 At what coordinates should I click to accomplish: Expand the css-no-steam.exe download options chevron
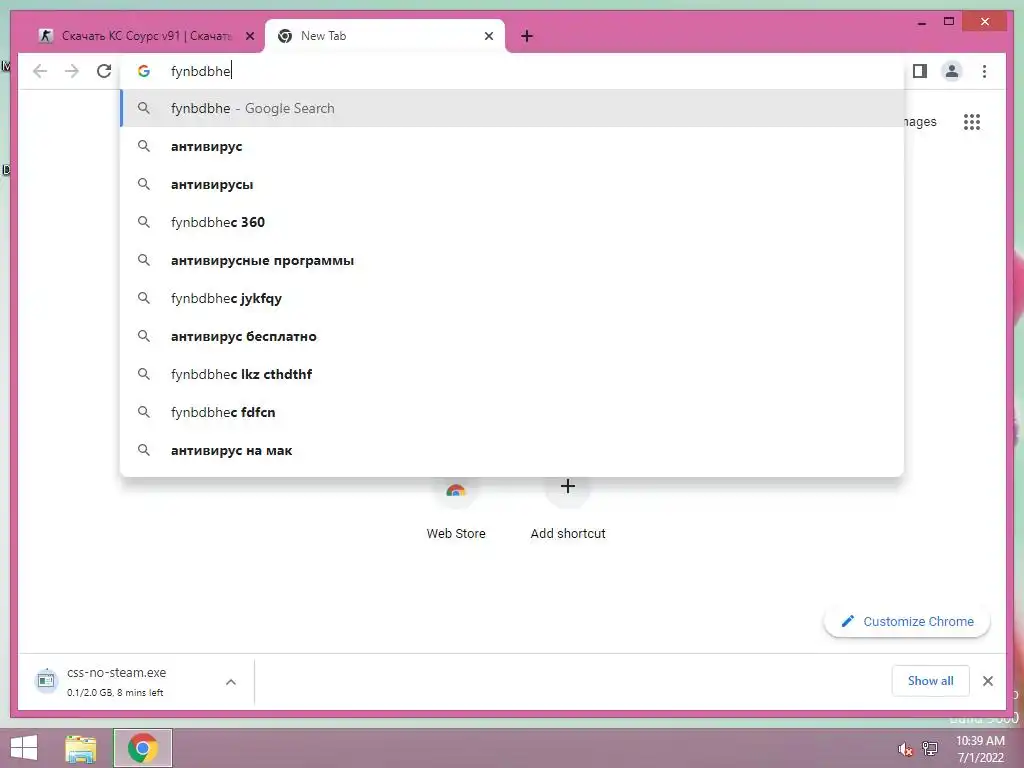(x=231, y=682)
